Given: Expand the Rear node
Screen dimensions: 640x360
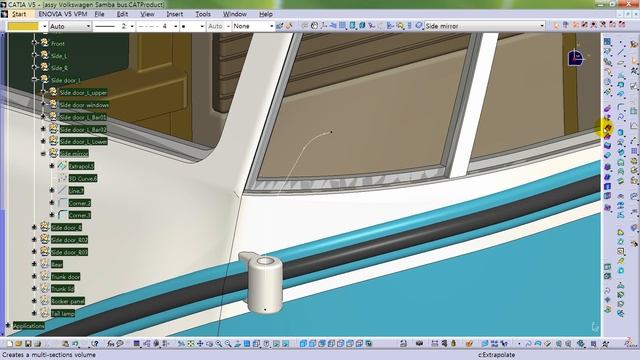Looking at the screenshot, I should click(x=34, y=264).
